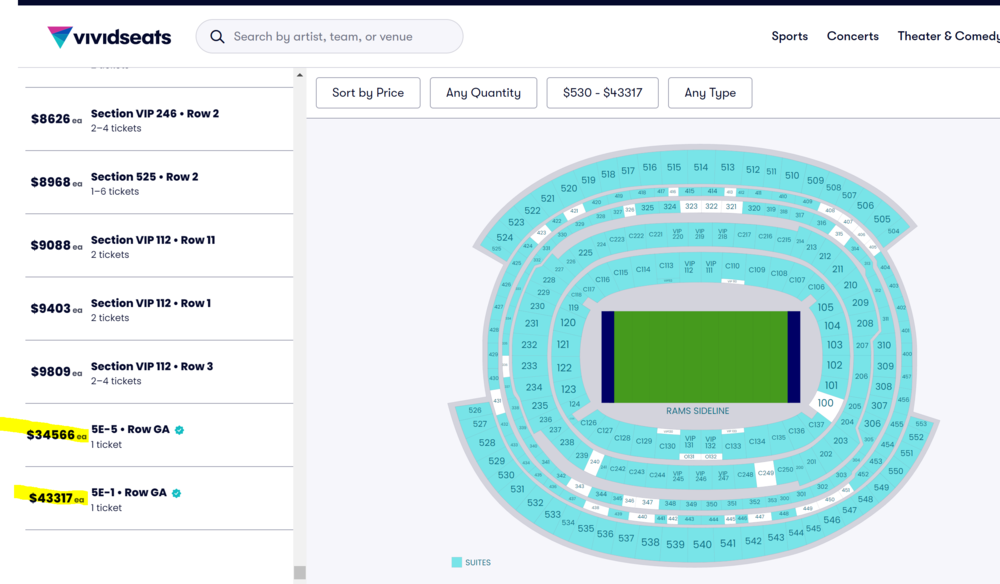
Task: Click the Suites legend color square
Action: (457, 563)
